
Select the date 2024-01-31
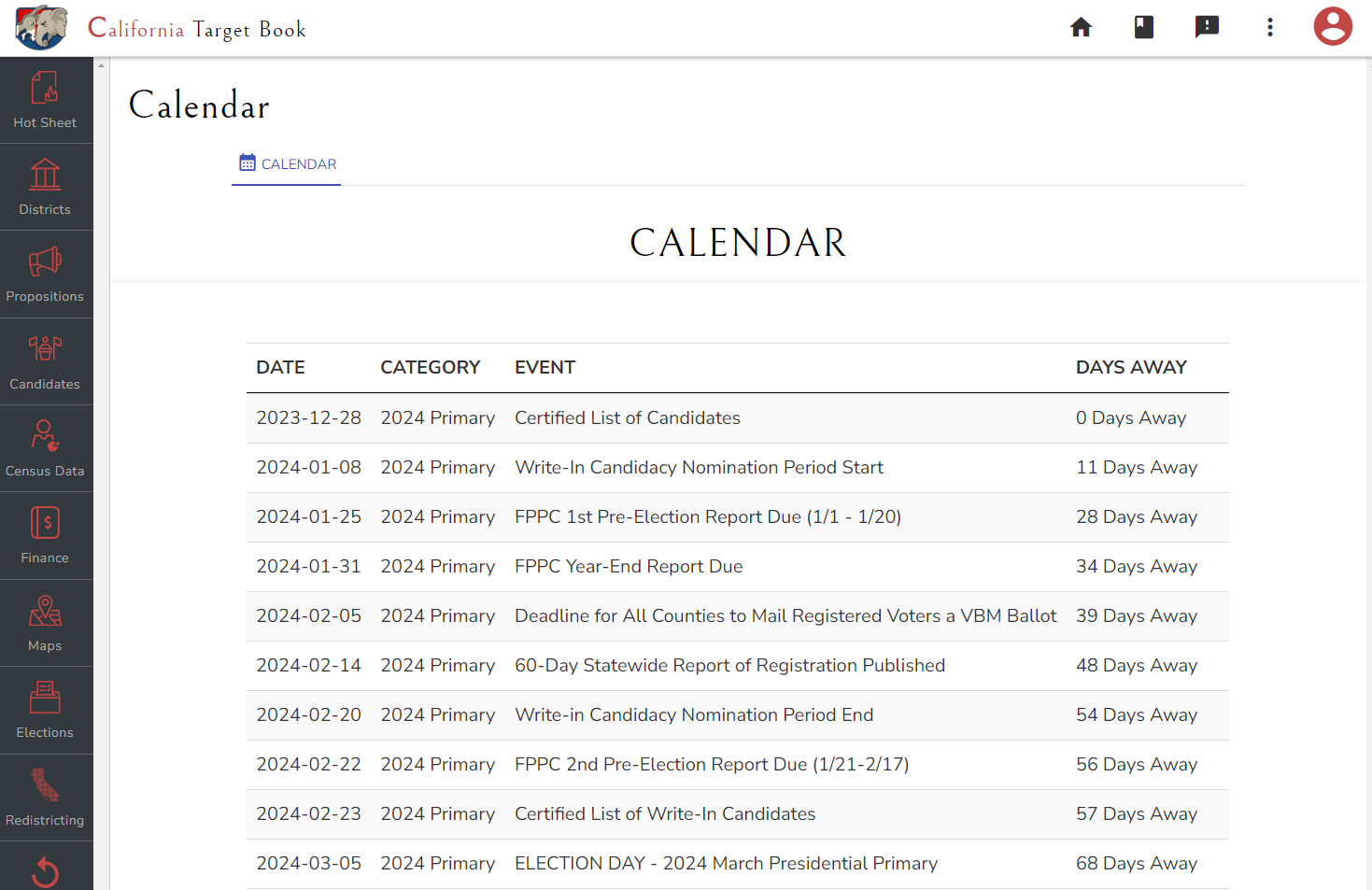(309, 567)
